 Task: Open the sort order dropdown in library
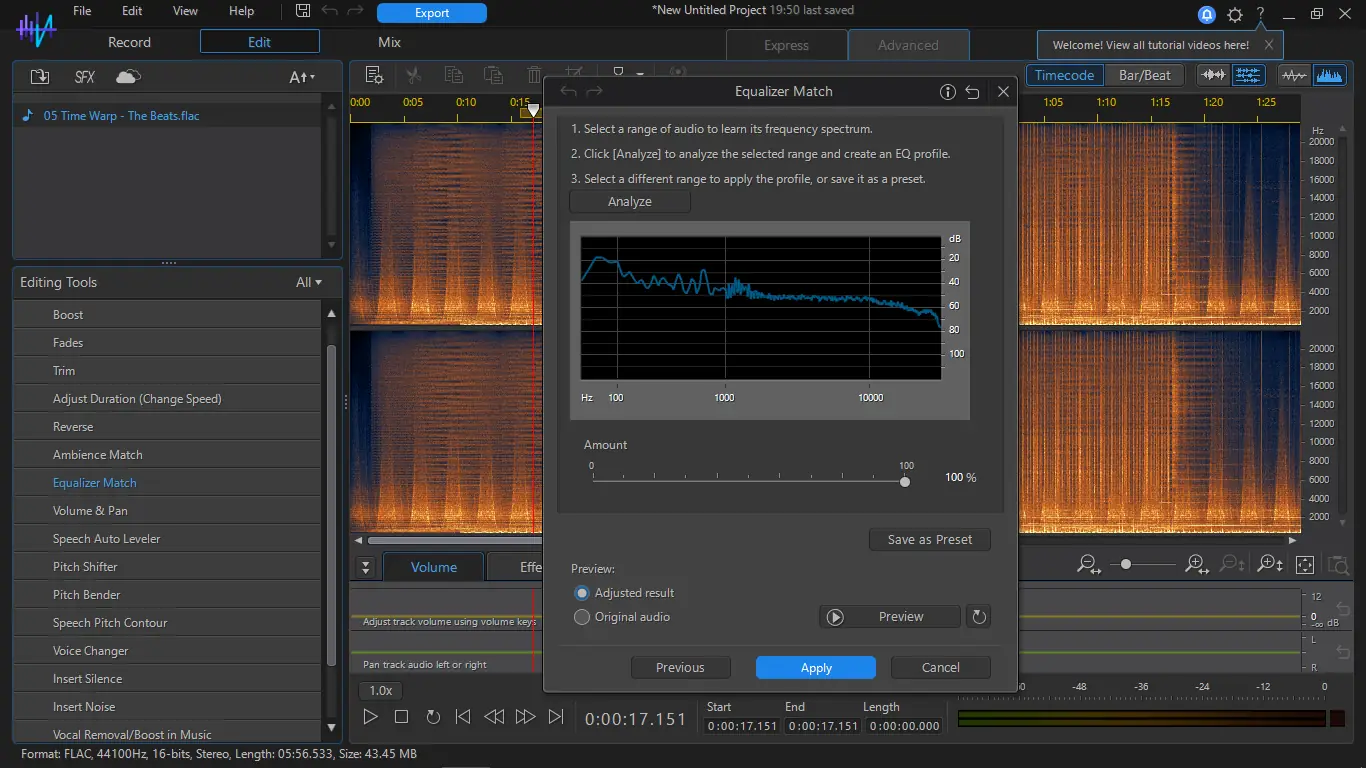pyautogui.click(x=302, y=77)
